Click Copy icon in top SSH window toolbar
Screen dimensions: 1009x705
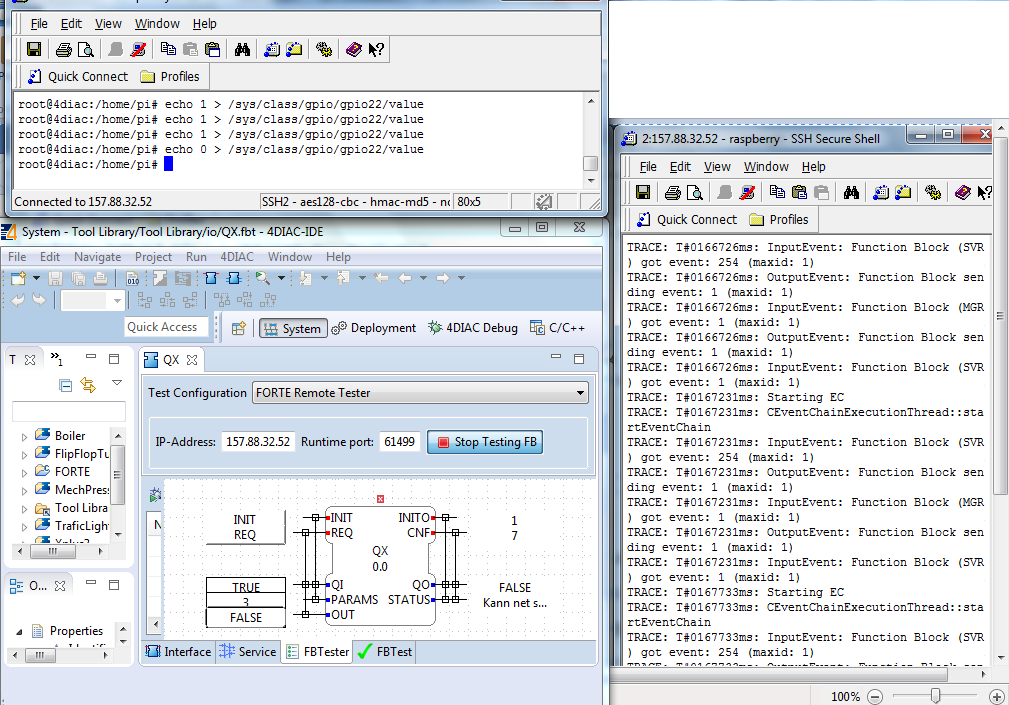169,50
